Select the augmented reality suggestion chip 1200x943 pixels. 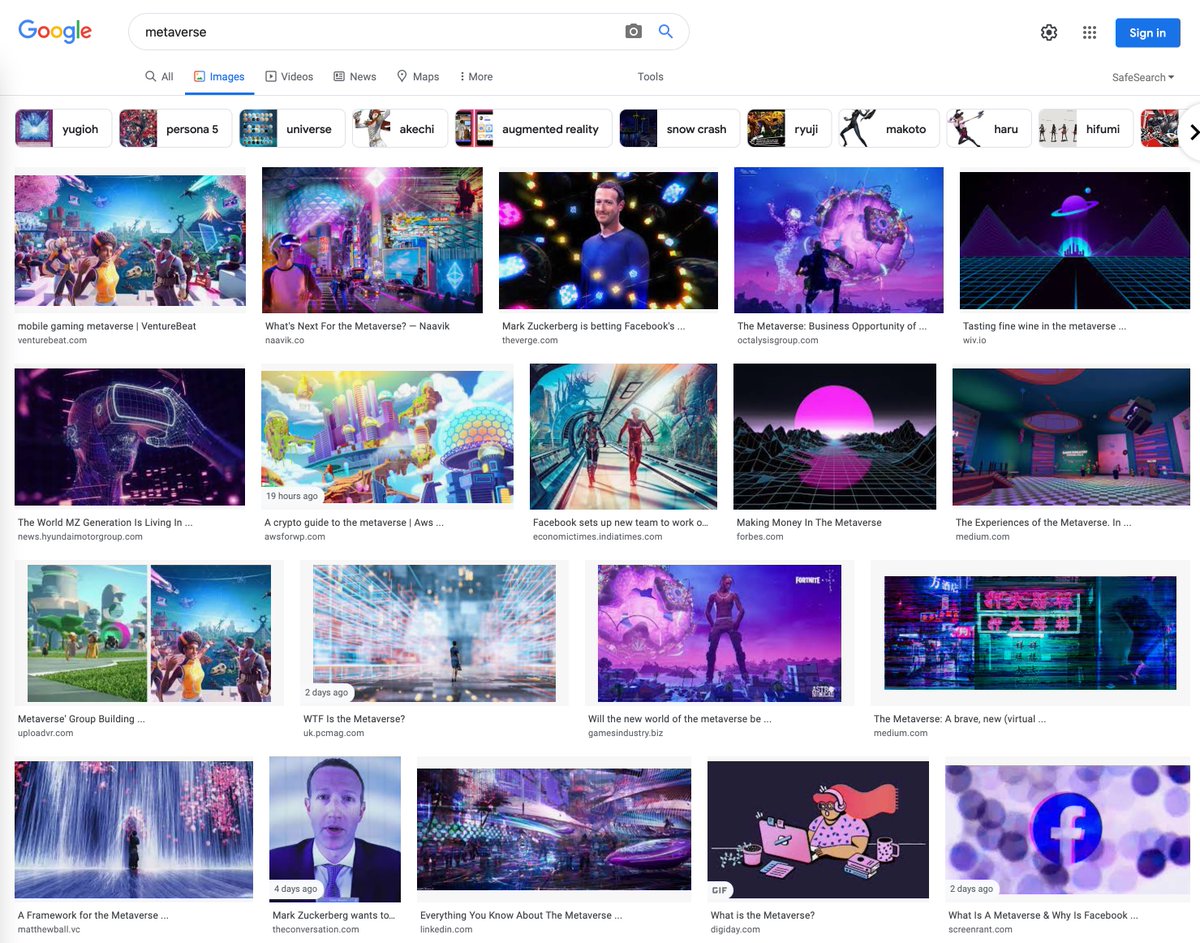533,129
